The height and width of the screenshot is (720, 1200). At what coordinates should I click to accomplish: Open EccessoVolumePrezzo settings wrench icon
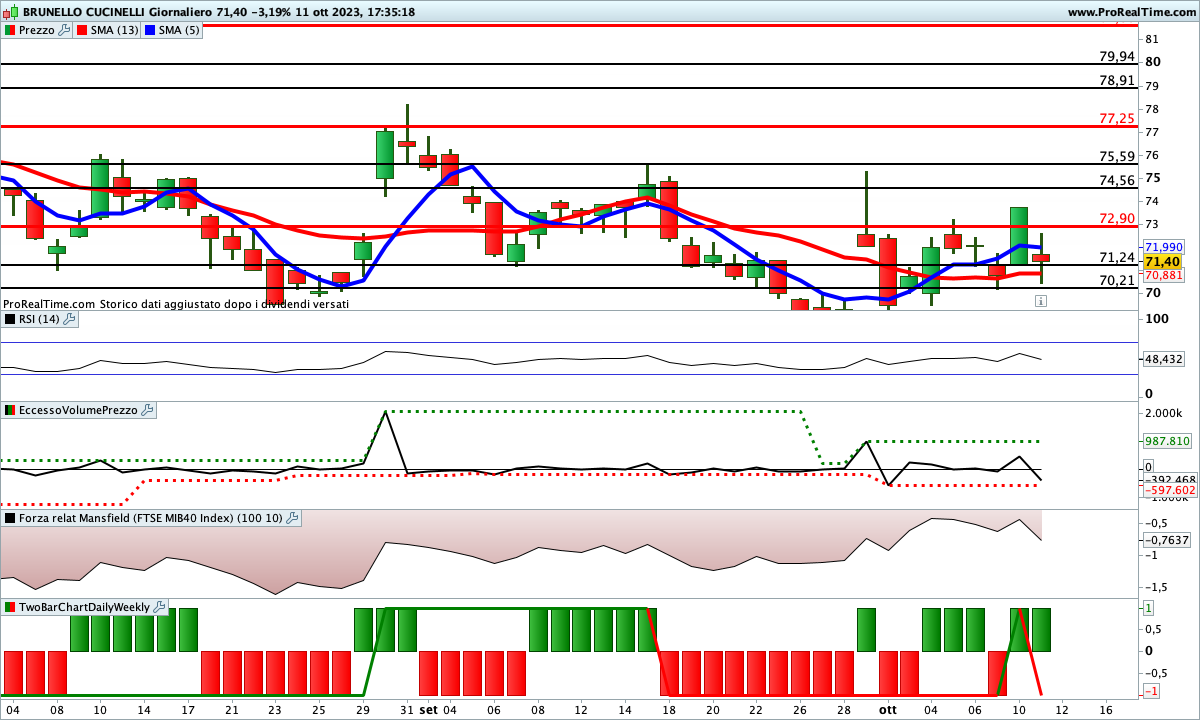coord(147,410)
